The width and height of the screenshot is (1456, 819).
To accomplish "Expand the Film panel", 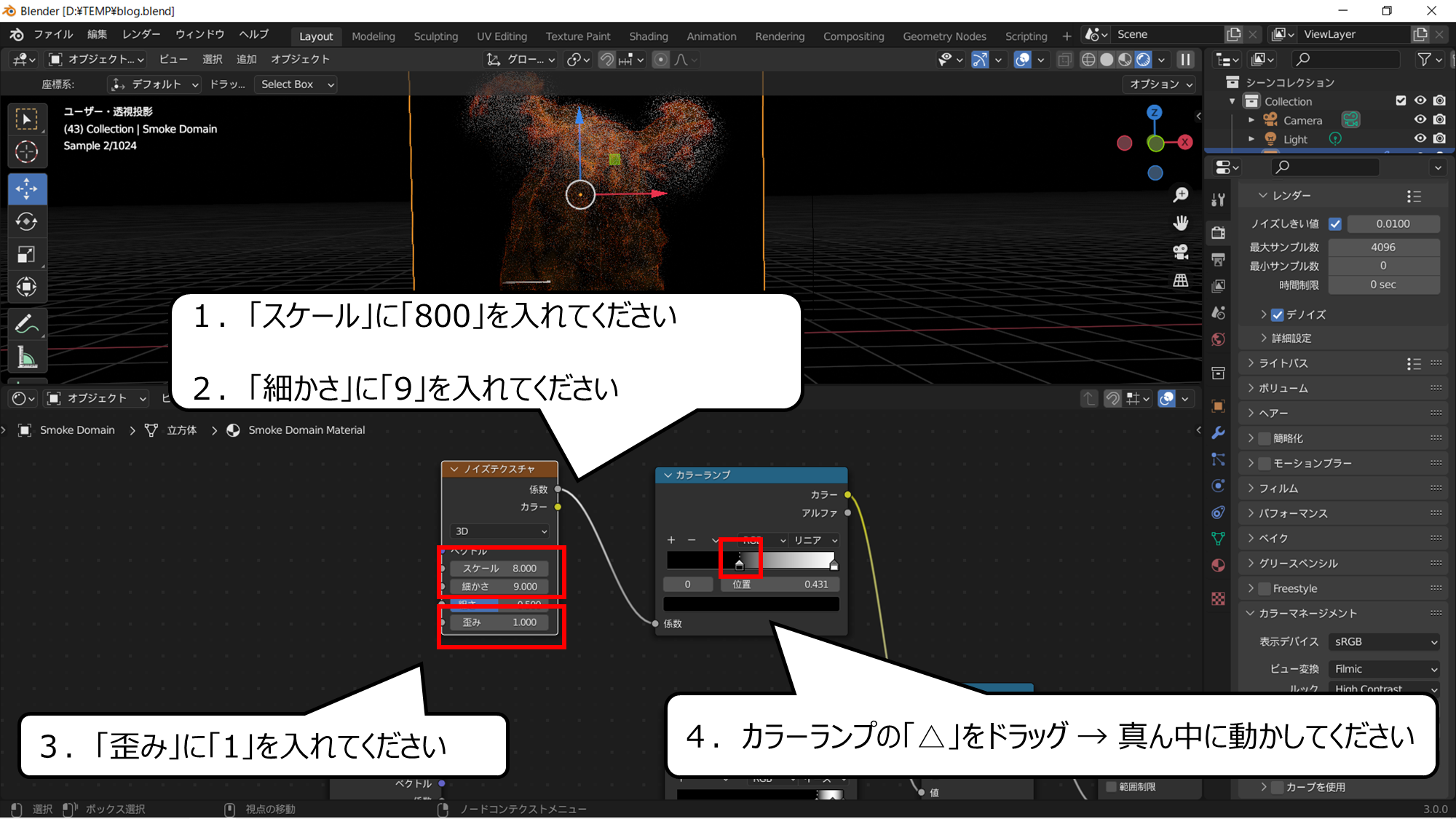I will [1278, 488].
